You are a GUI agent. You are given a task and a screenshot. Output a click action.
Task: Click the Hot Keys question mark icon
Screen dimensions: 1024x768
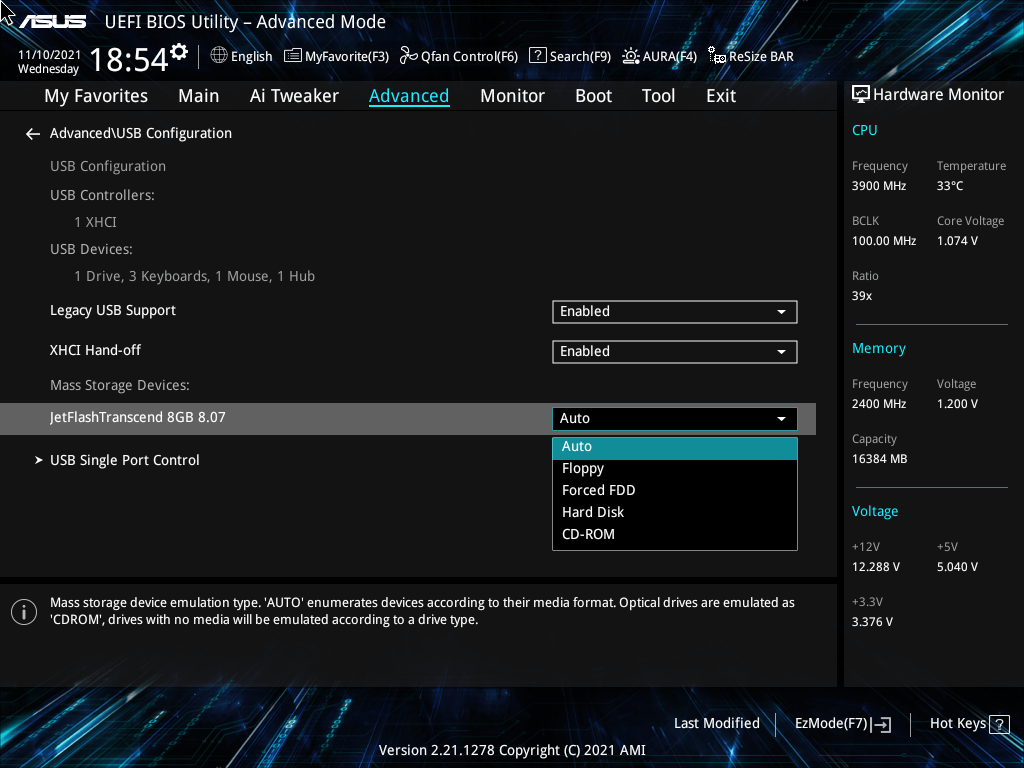[999, 724]
